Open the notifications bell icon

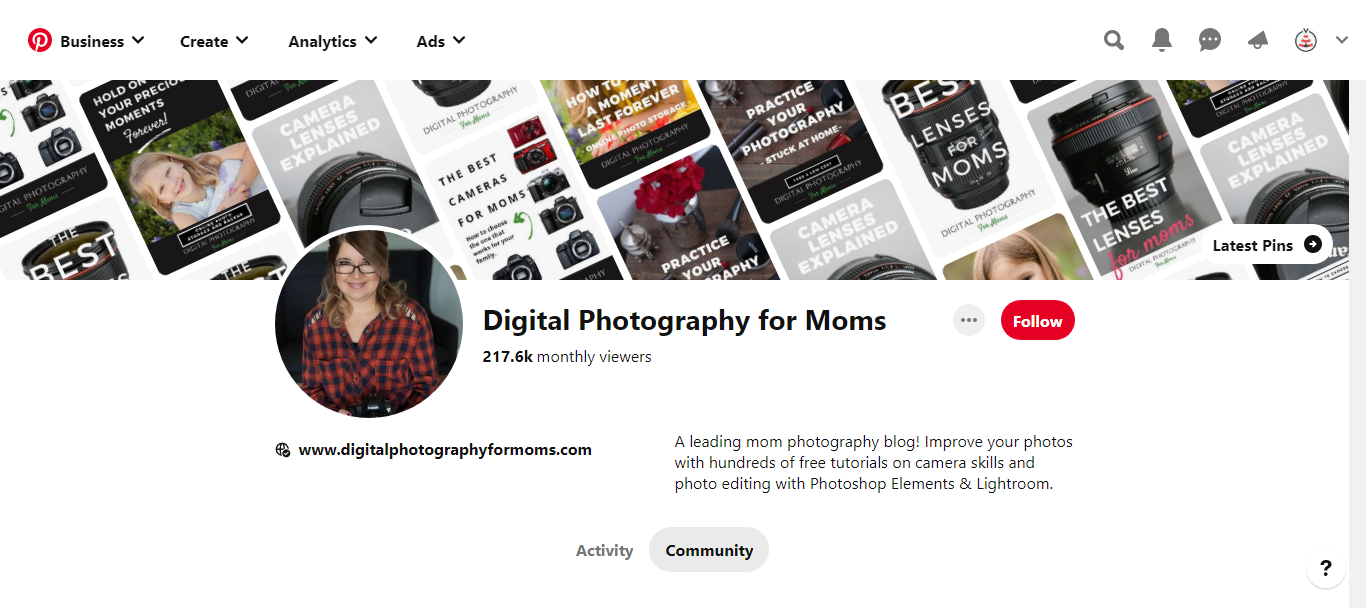click(x=1161, y=41)
